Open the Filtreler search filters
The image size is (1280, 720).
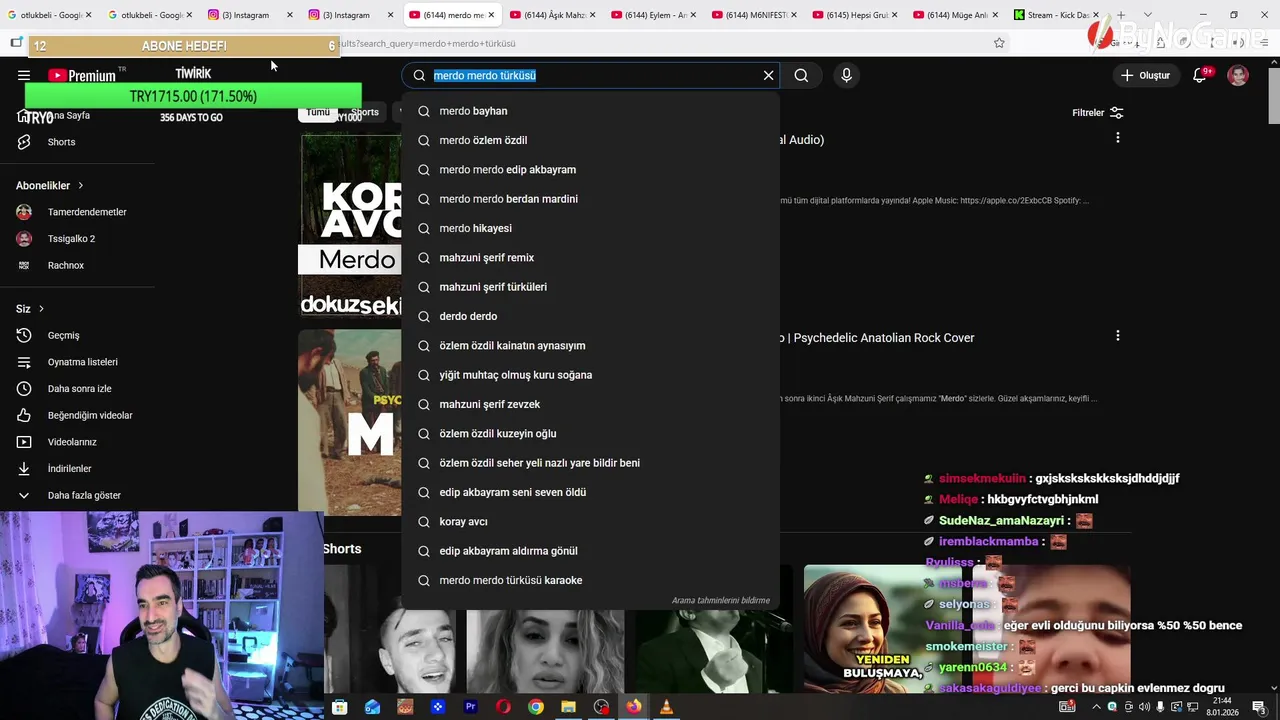(1098, 113)
